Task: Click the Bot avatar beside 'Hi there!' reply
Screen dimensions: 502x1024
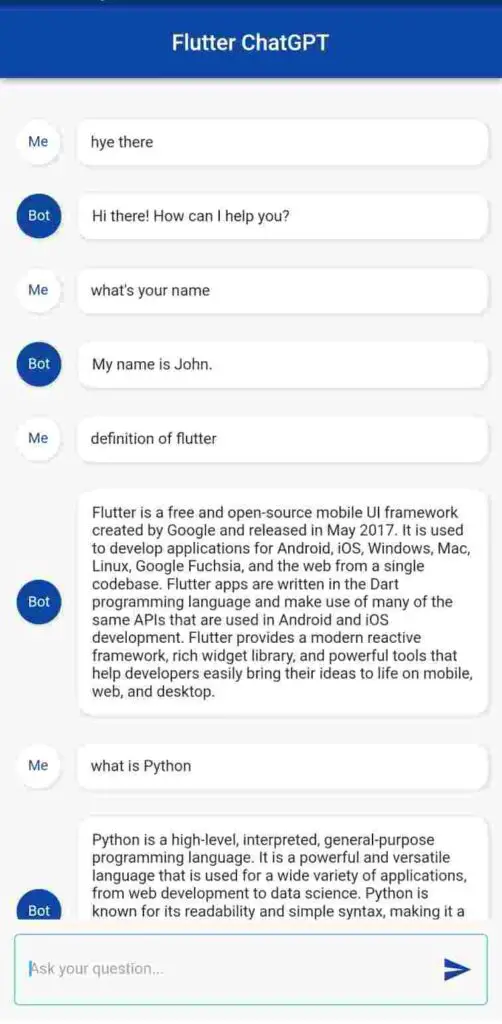Action: click(39, 216)
